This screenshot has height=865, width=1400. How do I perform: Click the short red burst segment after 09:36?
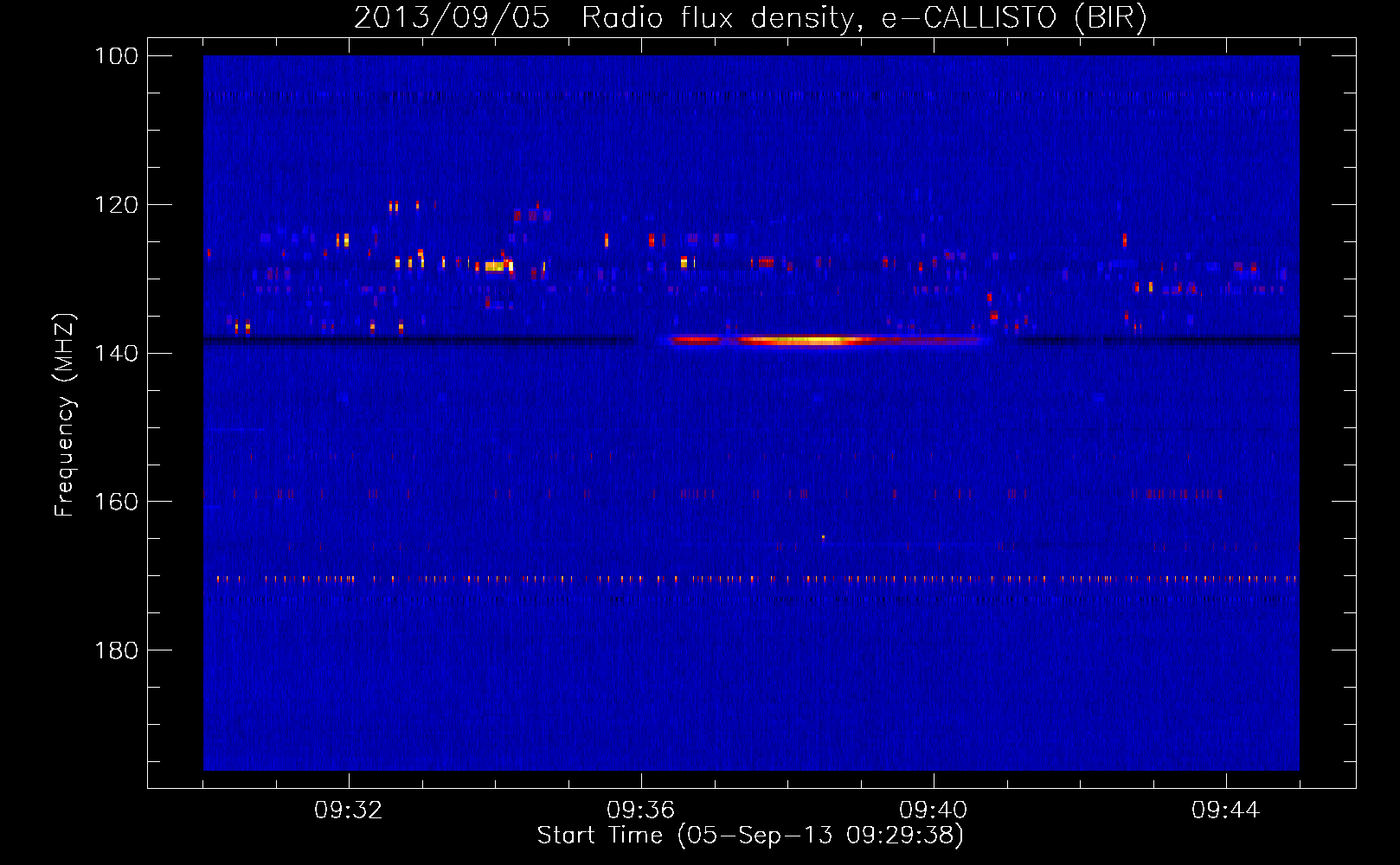click(695, 339)
